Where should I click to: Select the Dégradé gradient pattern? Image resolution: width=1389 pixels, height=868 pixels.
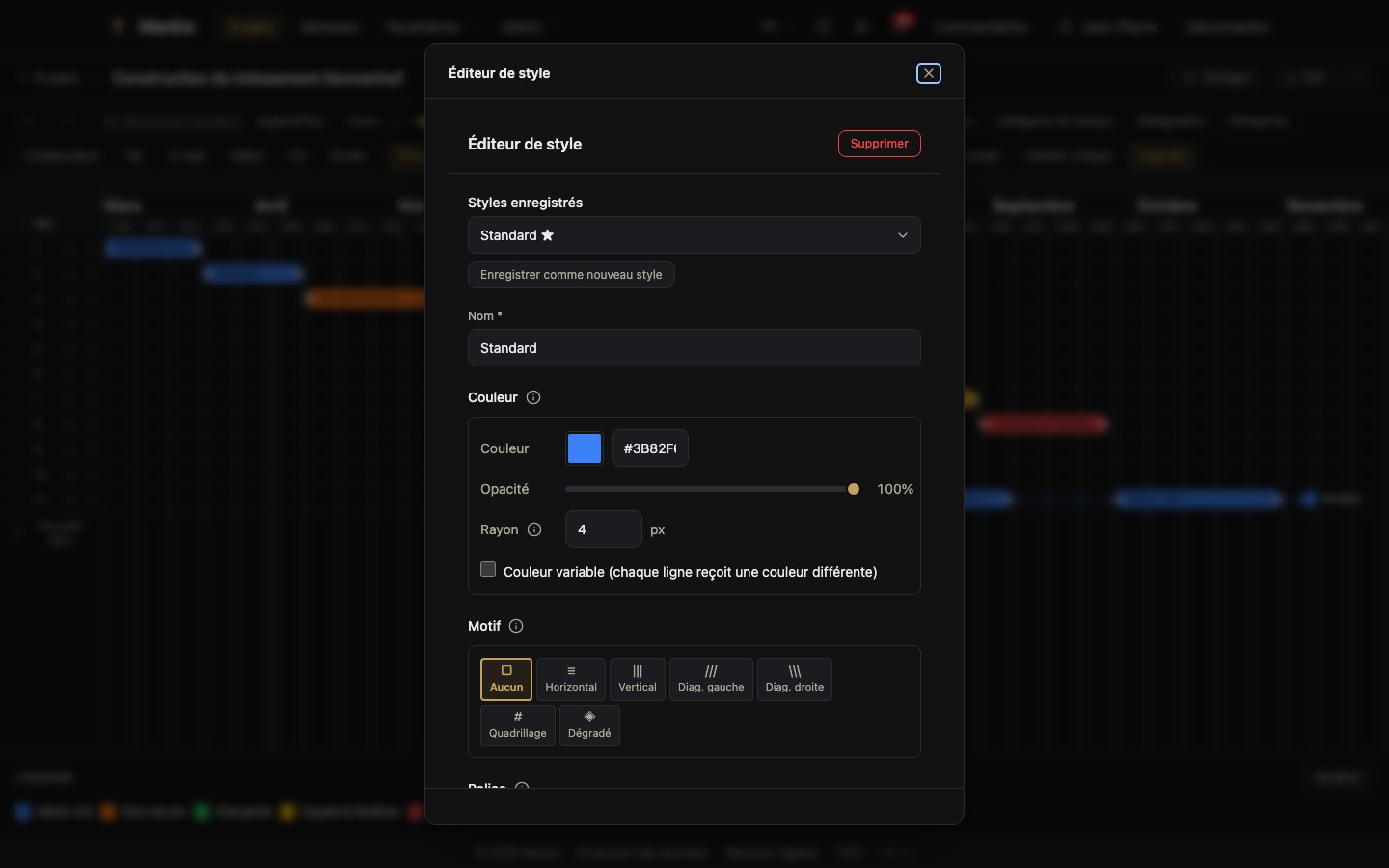589,725
